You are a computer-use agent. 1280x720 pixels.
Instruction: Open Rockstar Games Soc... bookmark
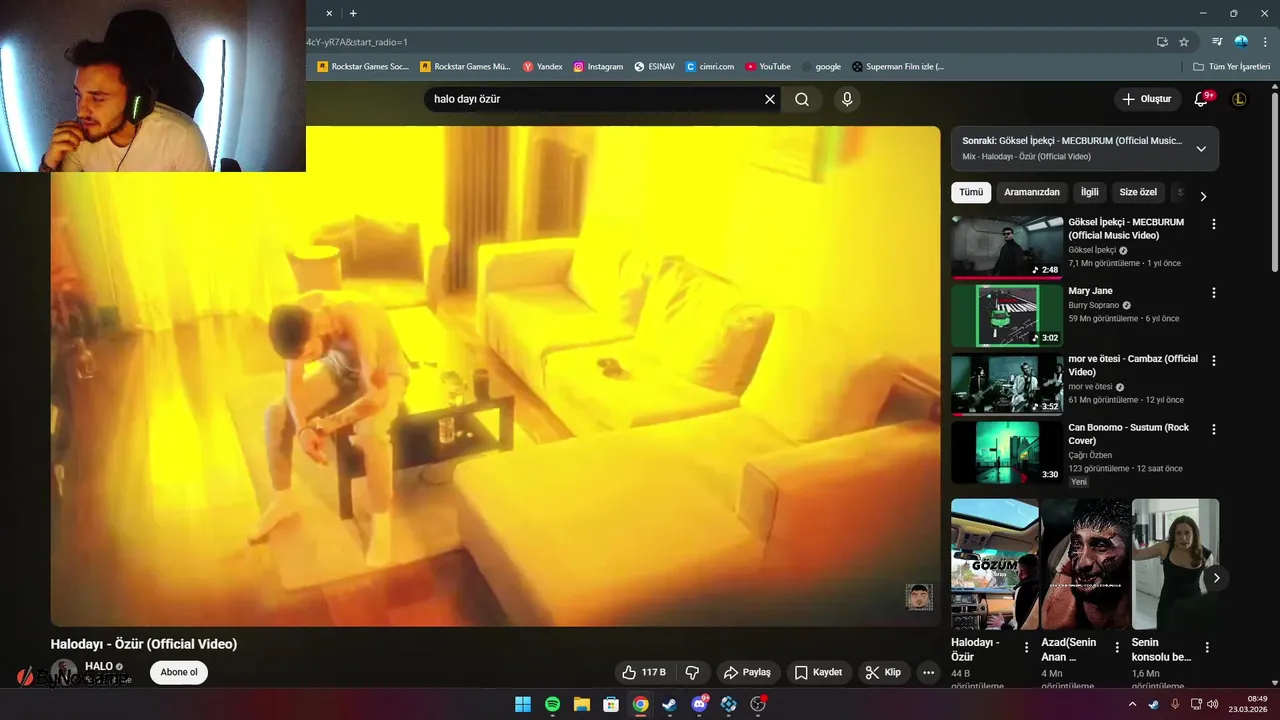363,67
